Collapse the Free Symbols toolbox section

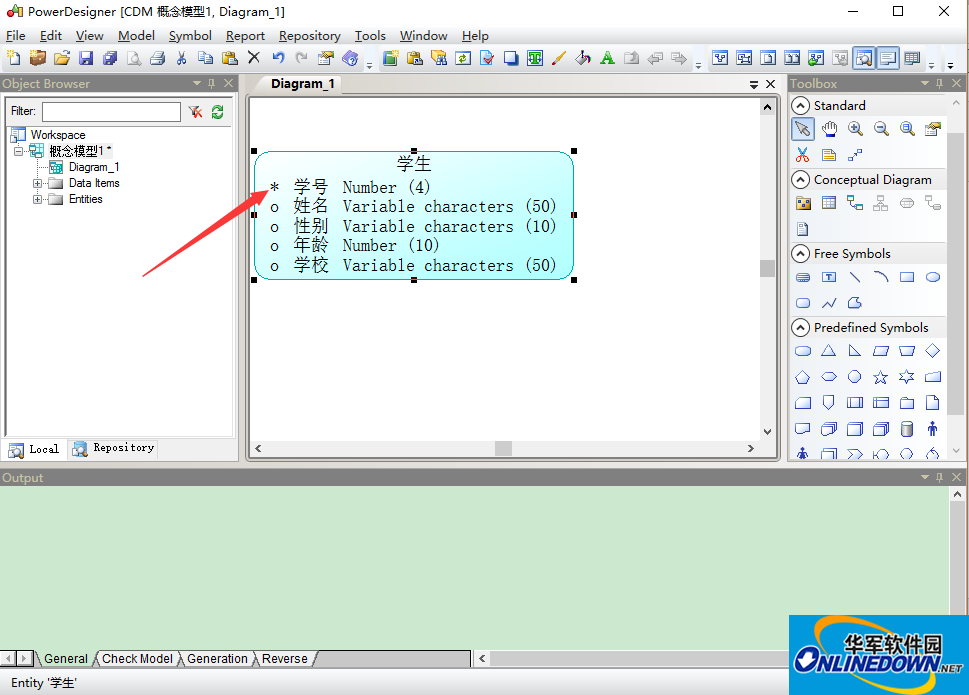pos(800,254)
